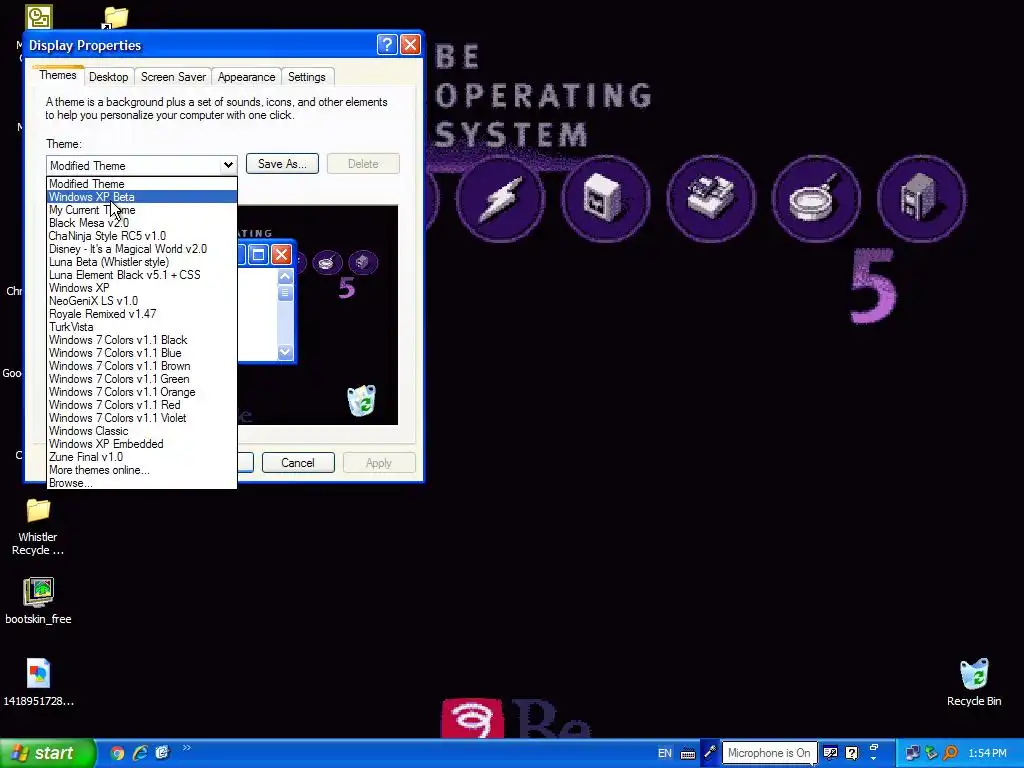Select the folder shortcut icon at desktop top
Screen dimensions: 1024x768
click(x=116, y=18)
